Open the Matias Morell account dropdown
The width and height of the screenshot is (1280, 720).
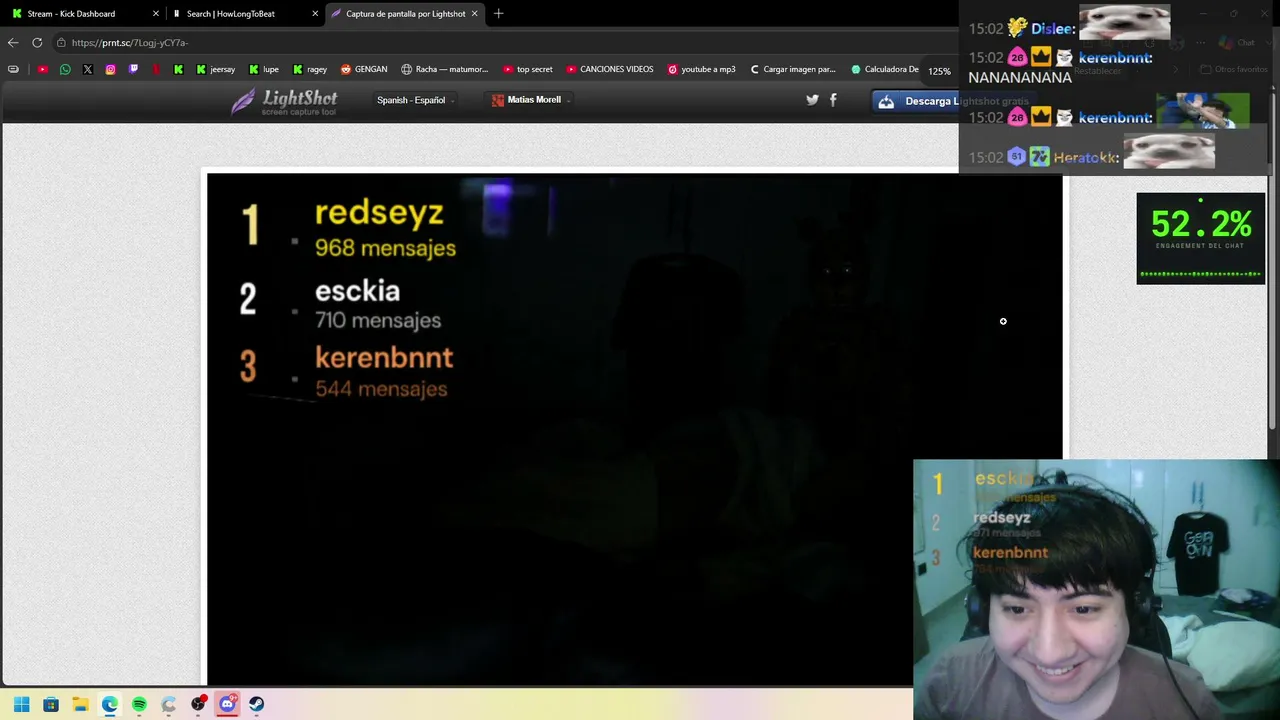532,100
